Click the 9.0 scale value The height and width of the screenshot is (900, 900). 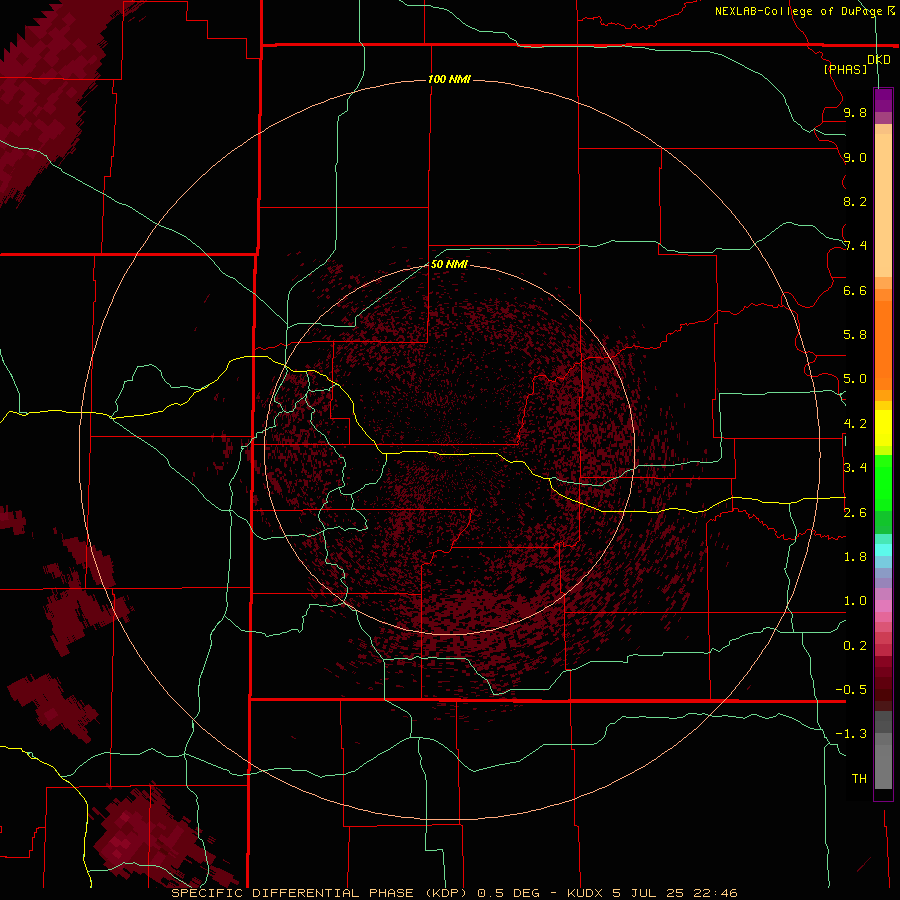click(855, 157)
